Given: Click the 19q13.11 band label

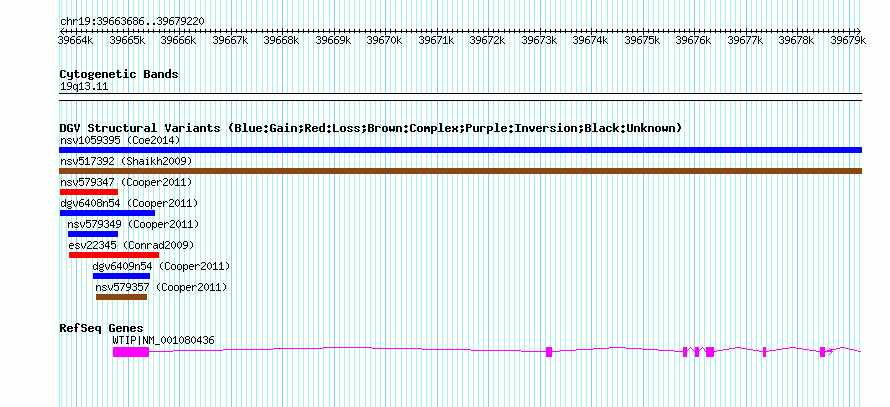Looking at the screenshot, I should tap(83, 87).
